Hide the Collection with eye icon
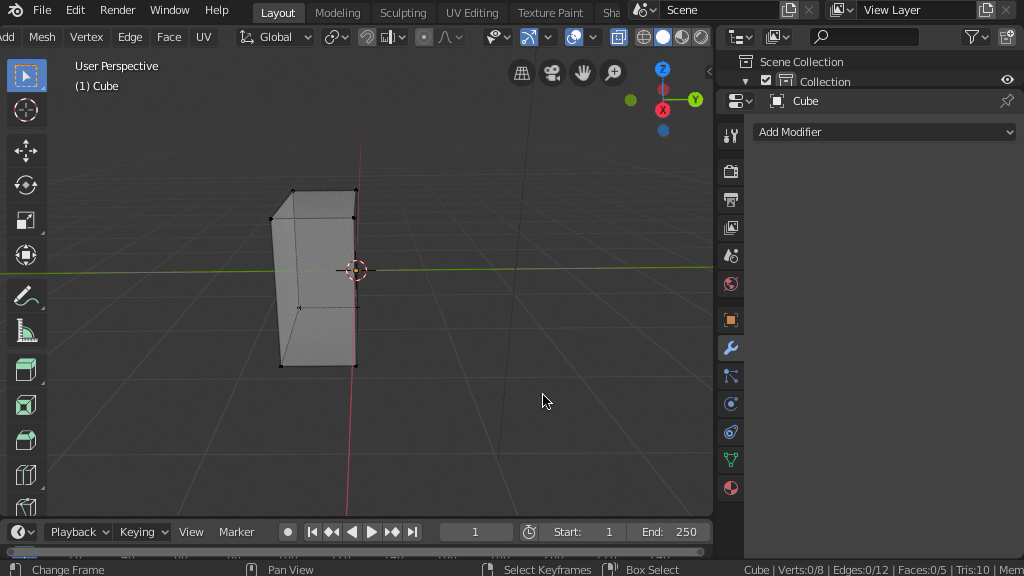The image size is (1024, 576). [1007, 81]
